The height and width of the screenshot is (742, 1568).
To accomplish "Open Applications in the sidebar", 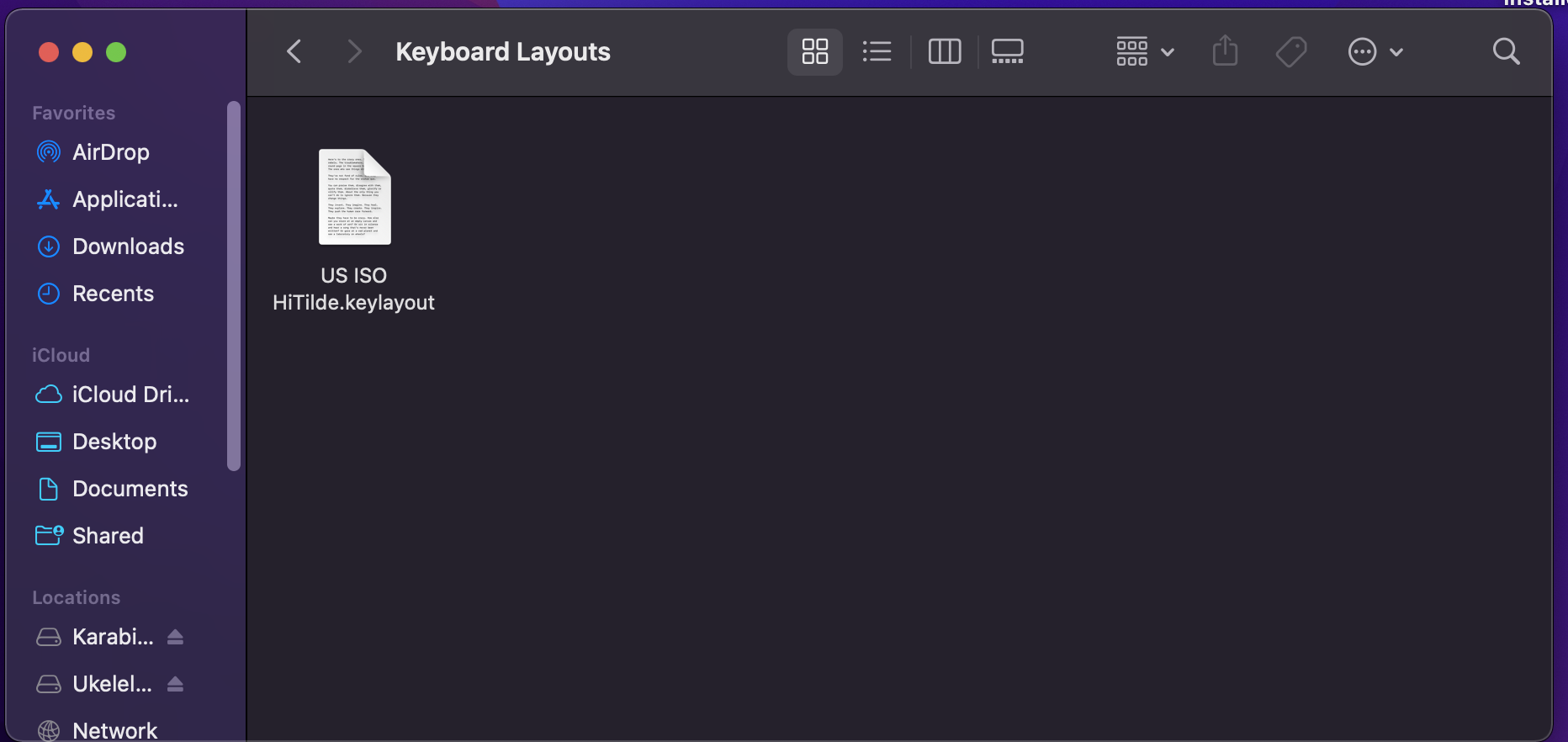I will coord(124,199).
